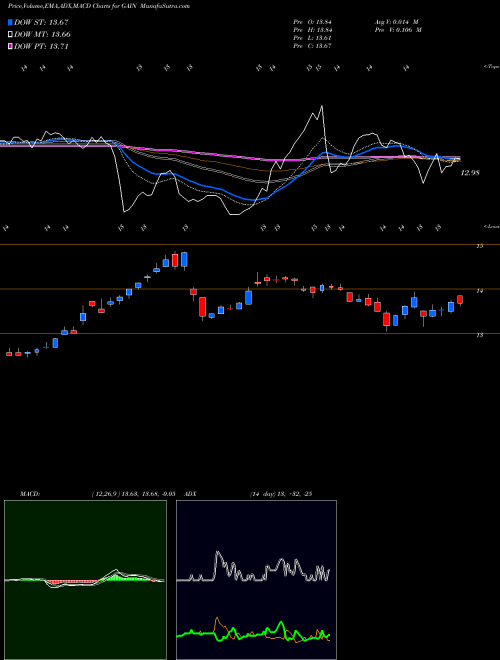500x660 pixels.
Task: Click the large red candle after the peak drop
Action: (x=202, y=307)
